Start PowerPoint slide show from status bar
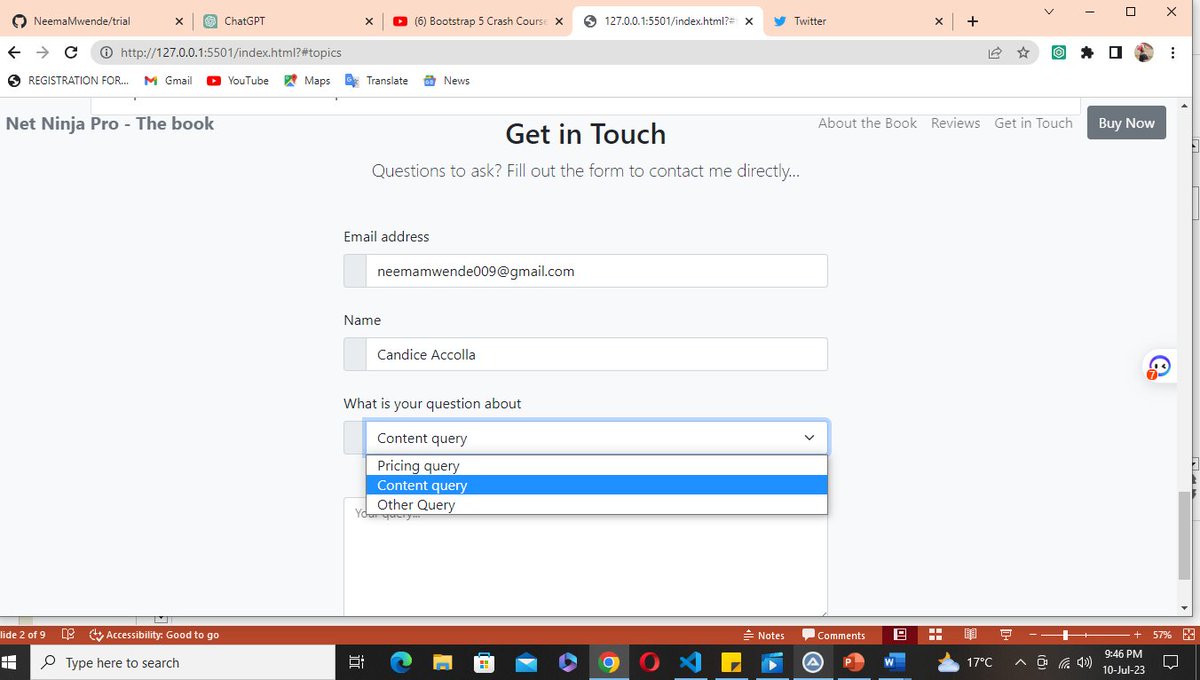The image size is (1200, 680). pyautogui.click(x=1006, y=635)
